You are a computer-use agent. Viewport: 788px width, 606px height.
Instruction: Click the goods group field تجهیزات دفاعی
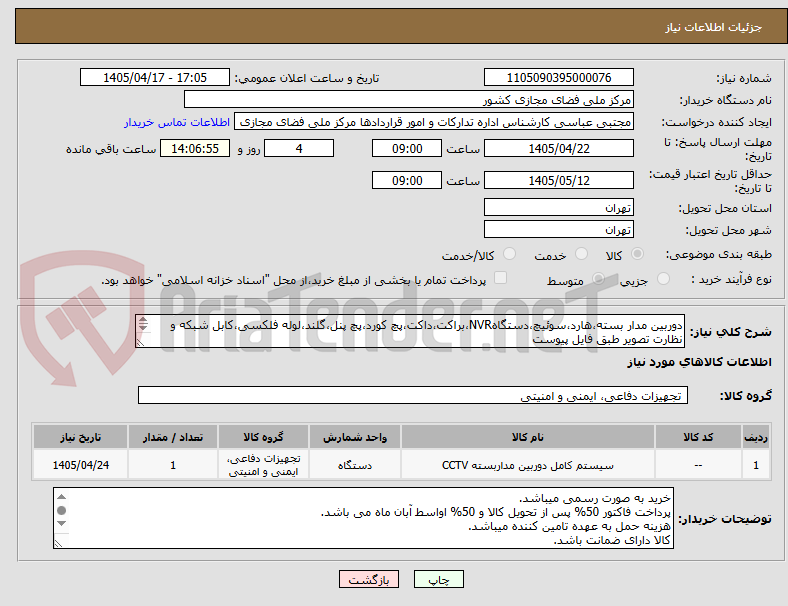click(413, 395)
